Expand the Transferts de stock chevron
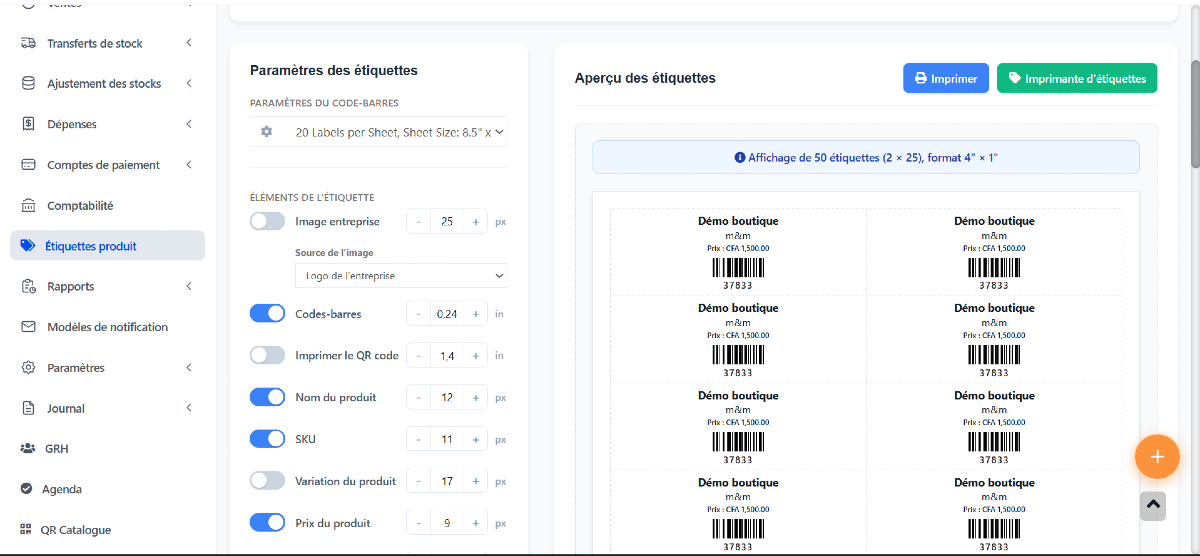The height and width of the screenshot is (556, 1200). click(x=189, y=43)
